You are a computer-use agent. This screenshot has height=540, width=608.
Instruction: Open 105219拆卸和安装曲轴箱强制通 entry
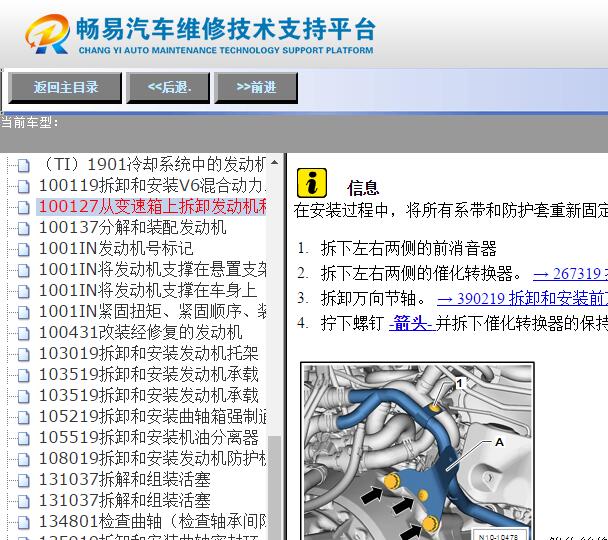click(153, 416)
